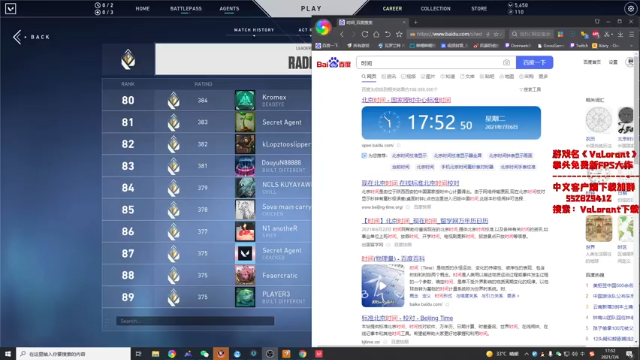640x360 pixels.
Task: Click the camera image-search icon in Baidu
Action: click(x=506, y=63)
